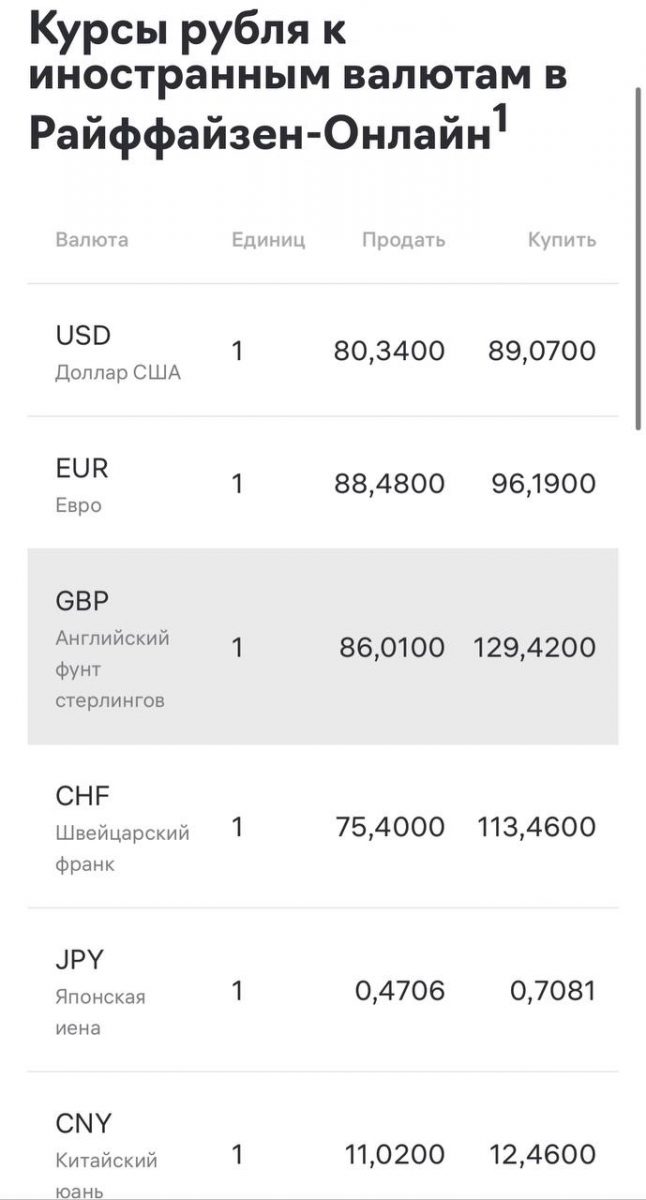This screenshot has height=1200, width=646.
Task: Click the Единиц column header
Action: pyautogui.click(x=268, y=240)
